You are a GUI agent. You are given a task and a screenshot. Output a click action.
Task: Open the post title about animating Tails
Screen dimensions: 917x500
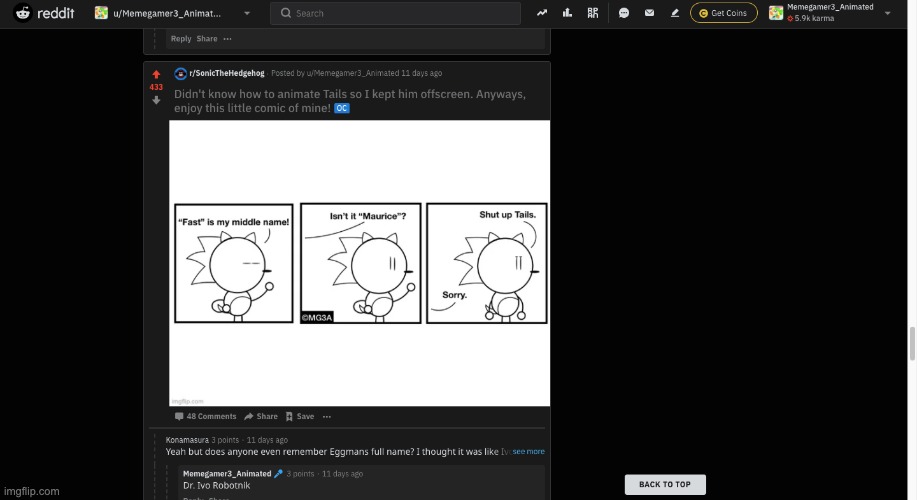coord(350,101)
